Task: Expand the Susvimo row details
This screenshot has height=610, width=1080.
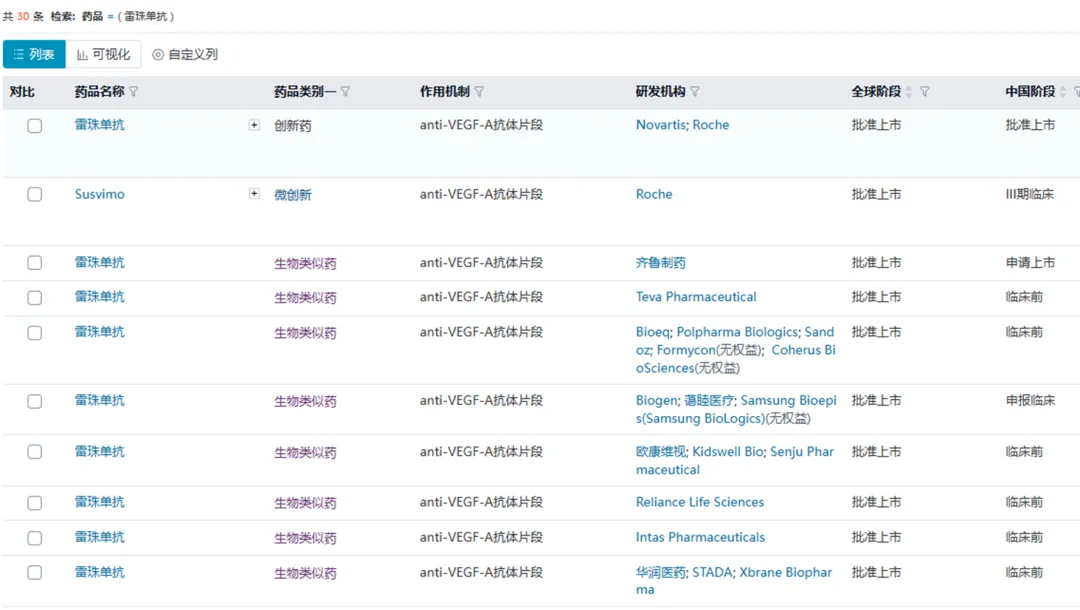Action: click(x=254, y=194)
